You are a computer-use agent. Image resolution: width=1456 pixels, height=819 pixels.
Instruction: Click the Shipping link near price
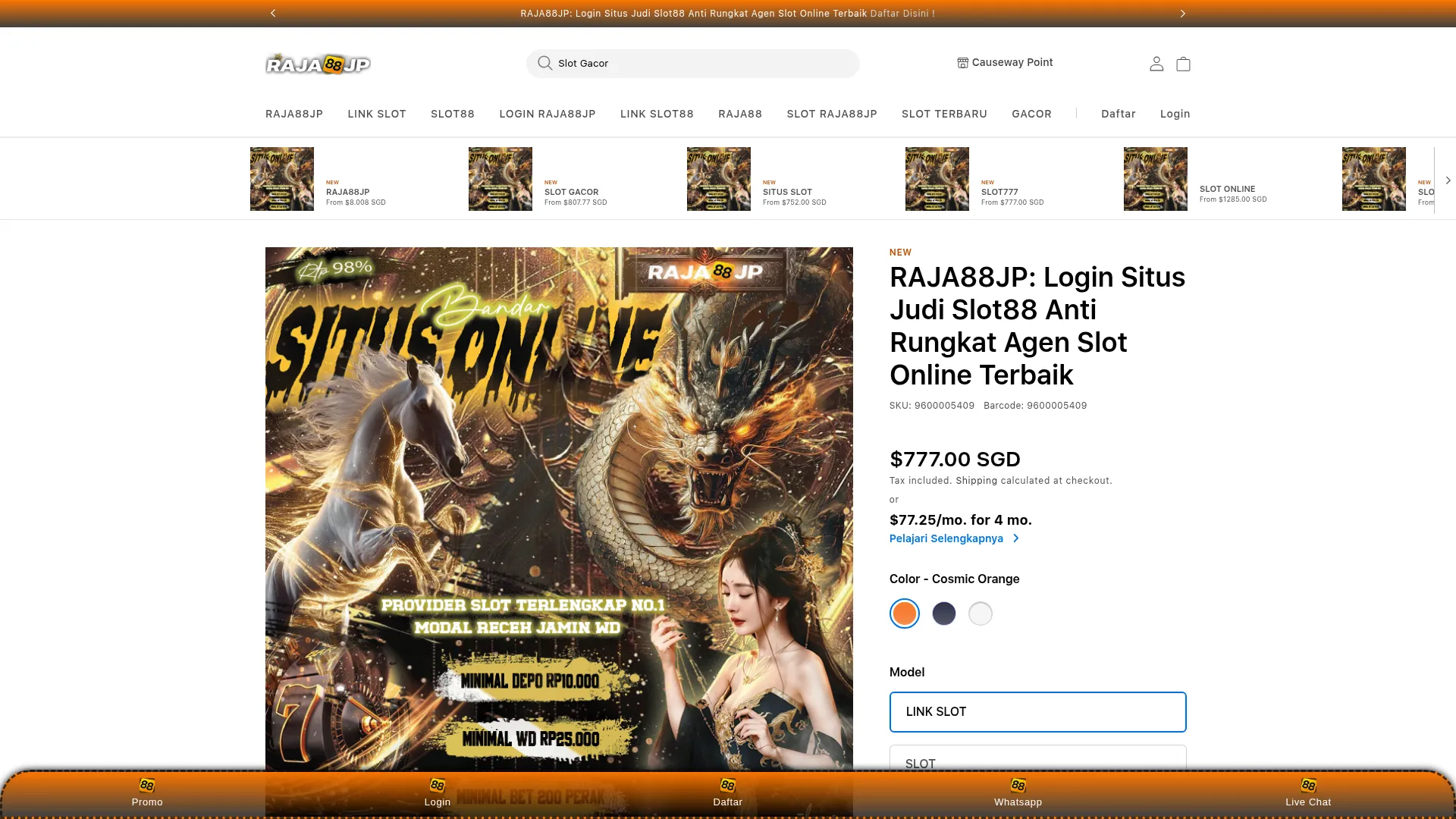[x=977, y=481]
